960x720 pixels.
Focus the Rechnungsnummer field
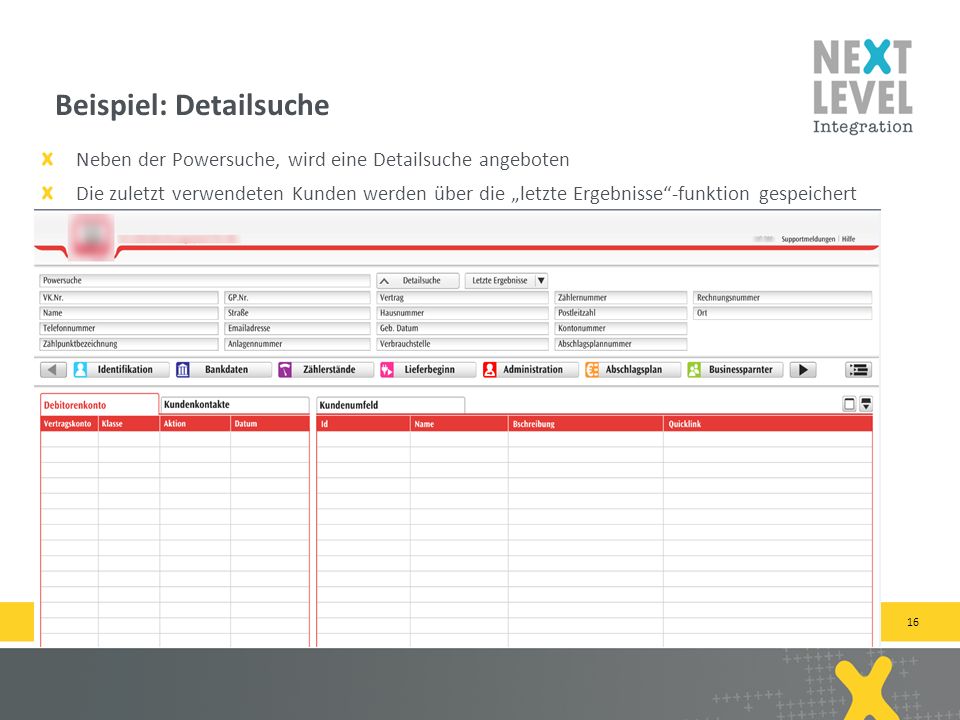(x=782, y=298)
